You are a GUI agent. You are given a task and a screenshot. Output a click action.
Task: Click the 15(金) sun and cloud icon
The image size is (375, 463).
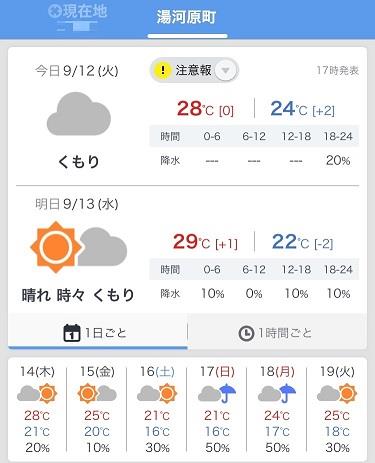pos(97,393)
